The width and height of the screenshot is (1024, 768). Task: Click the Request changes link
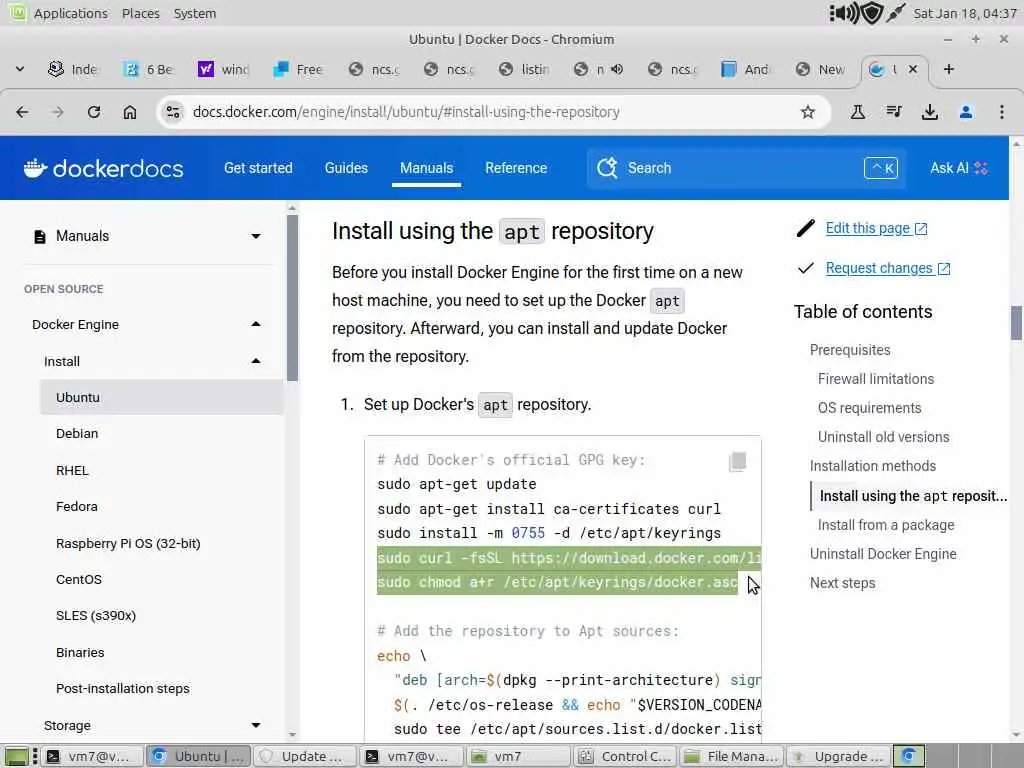888,268
